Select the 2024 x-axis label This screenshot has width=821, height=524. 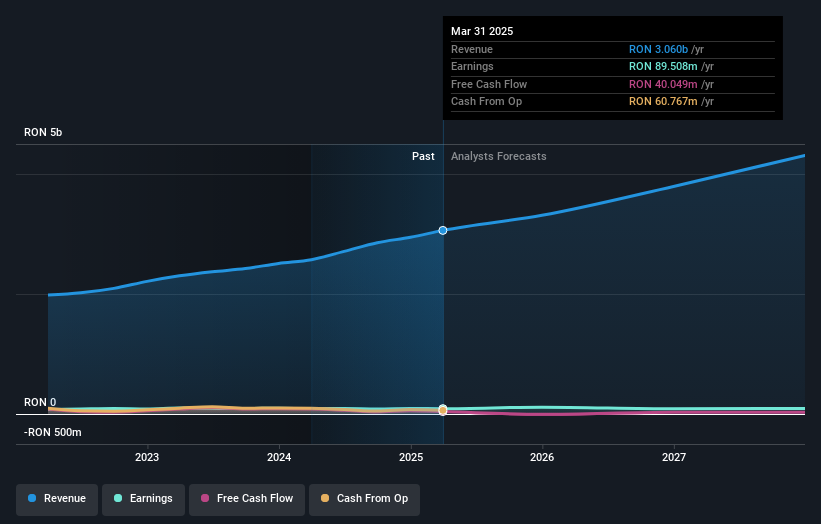point(279,457)
